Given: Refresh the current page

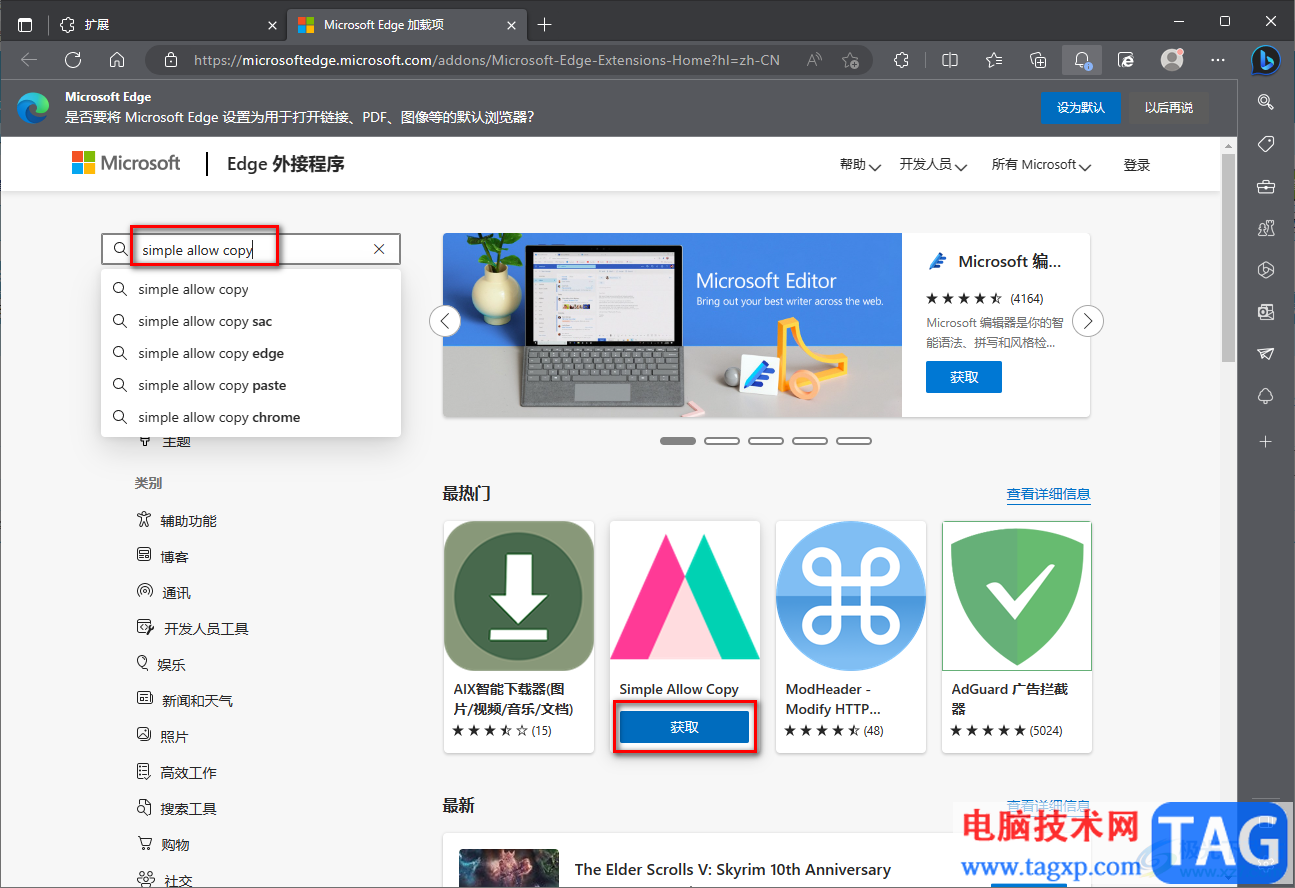Looking at the screenshot, I should [x=73, y=60].
